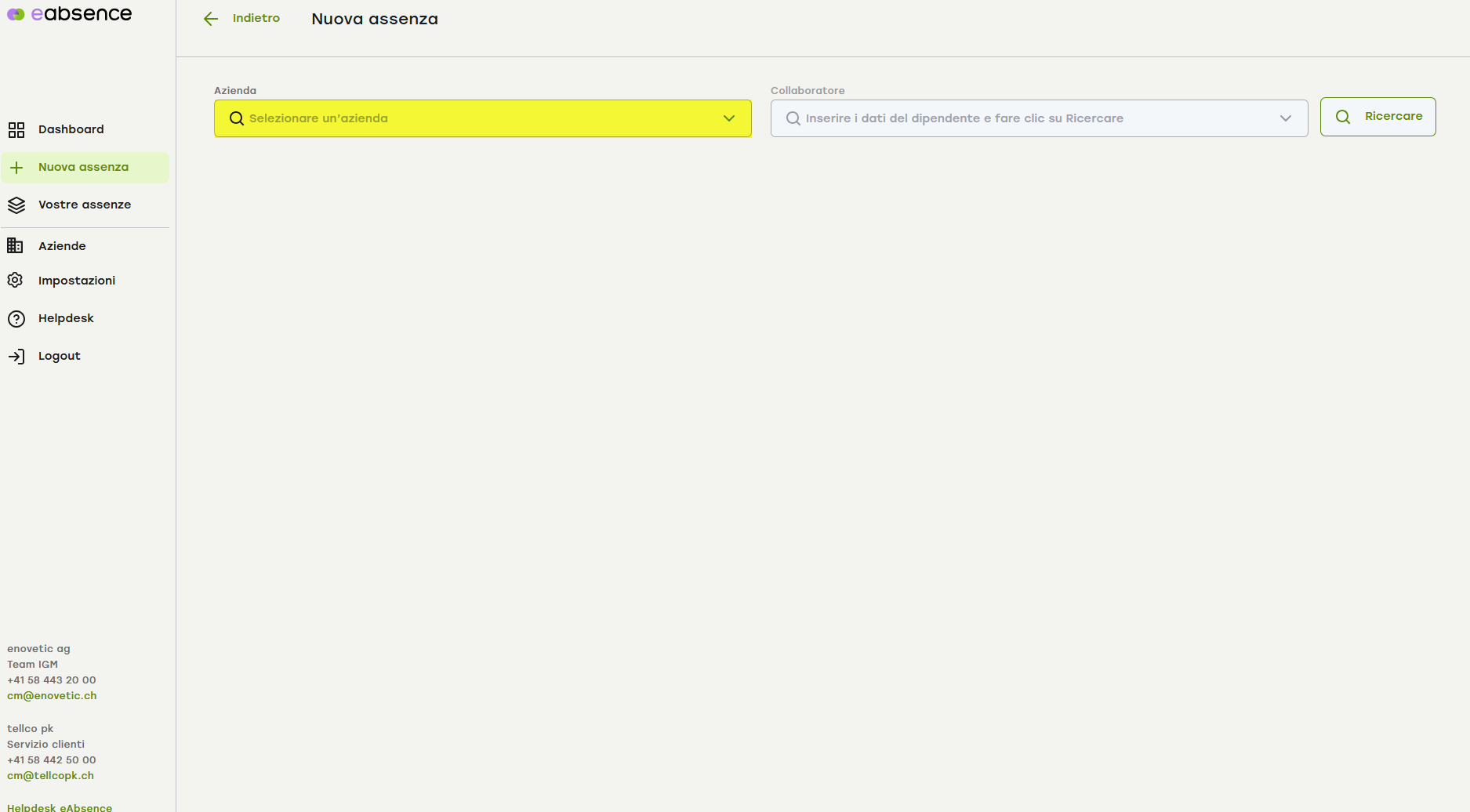Click the plus icon for Nuova assenza
The width and height of the screenshot is (1470, 812).
[x=16, y=168]
